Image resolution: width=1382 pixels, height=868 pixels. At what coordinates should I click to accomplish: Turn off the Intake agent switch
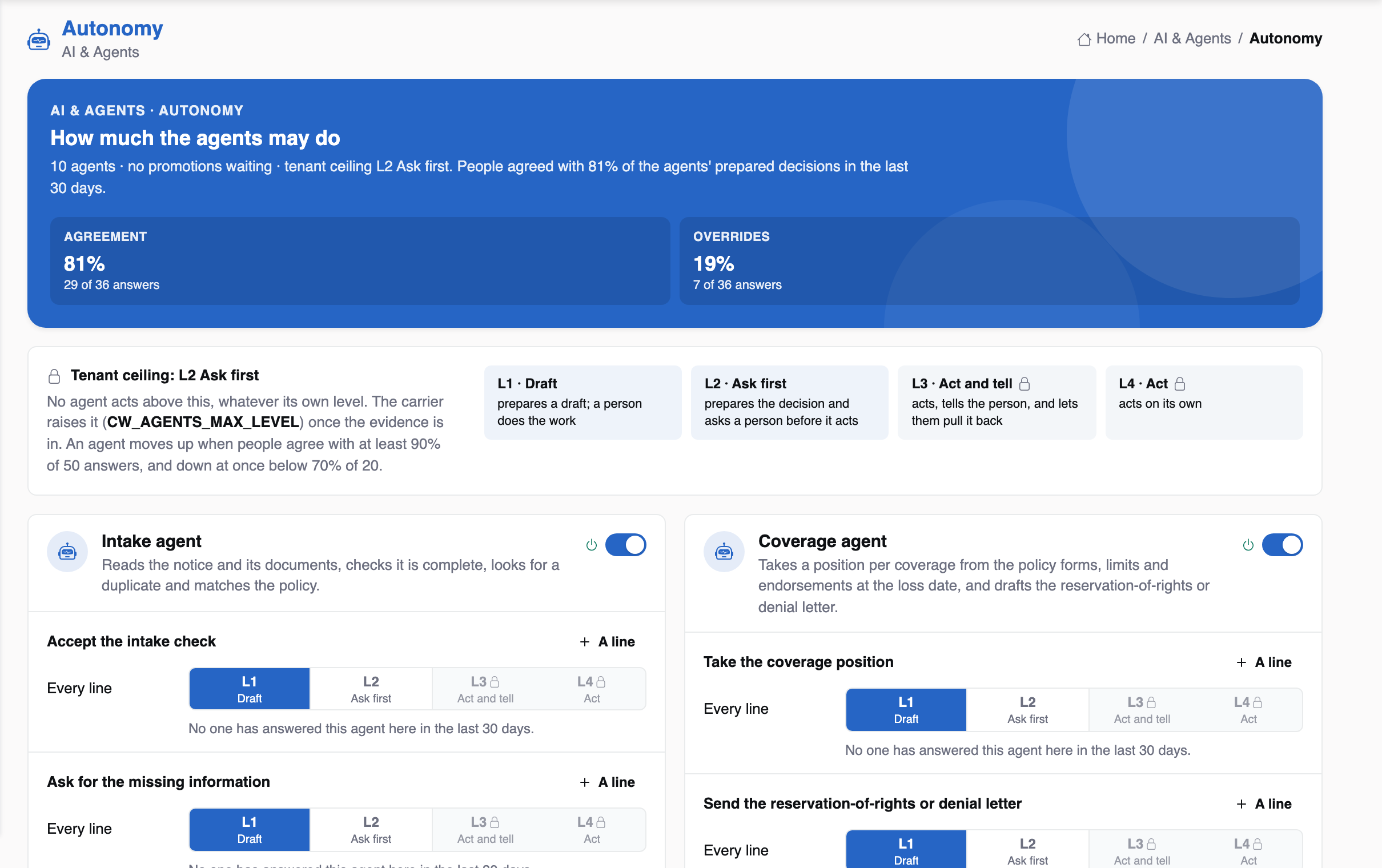(x=625, y=545)
